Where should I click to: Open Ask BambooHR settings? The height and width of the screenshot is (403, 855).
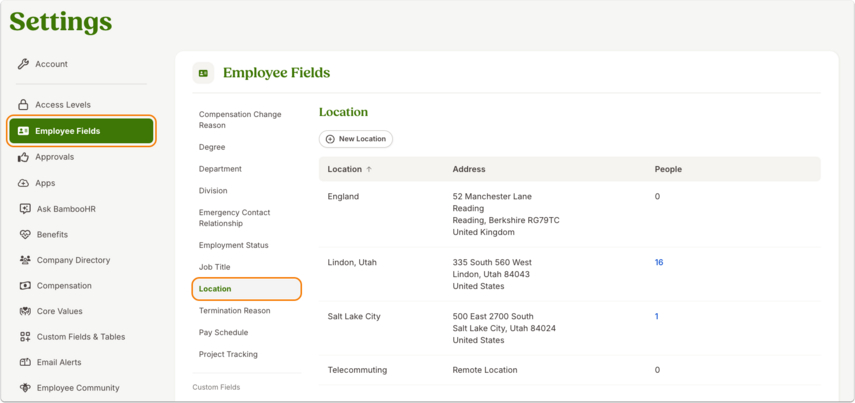click(66, 209)
